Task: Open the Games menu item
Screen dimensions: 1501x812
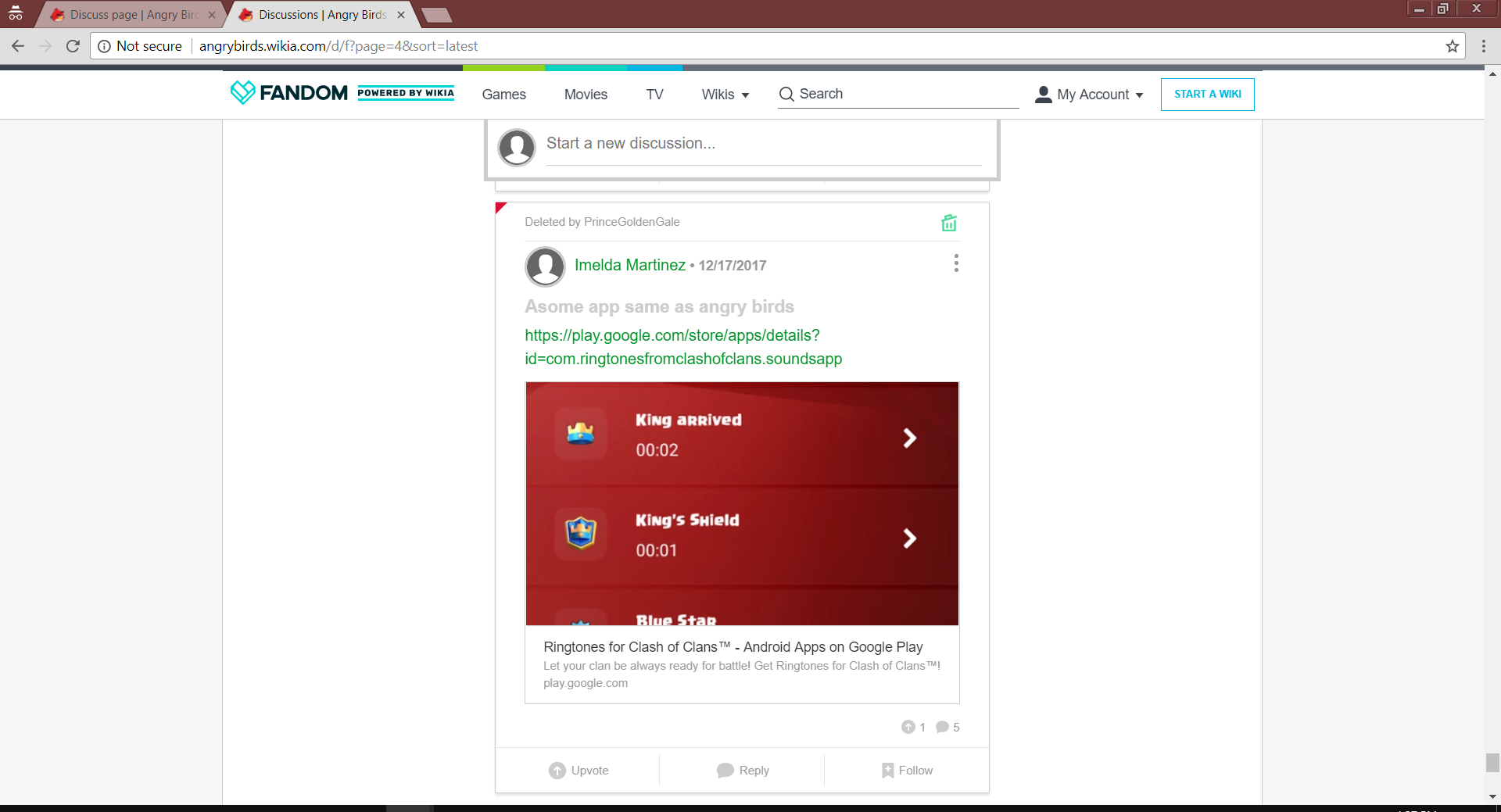Action: tap(503, 95)
